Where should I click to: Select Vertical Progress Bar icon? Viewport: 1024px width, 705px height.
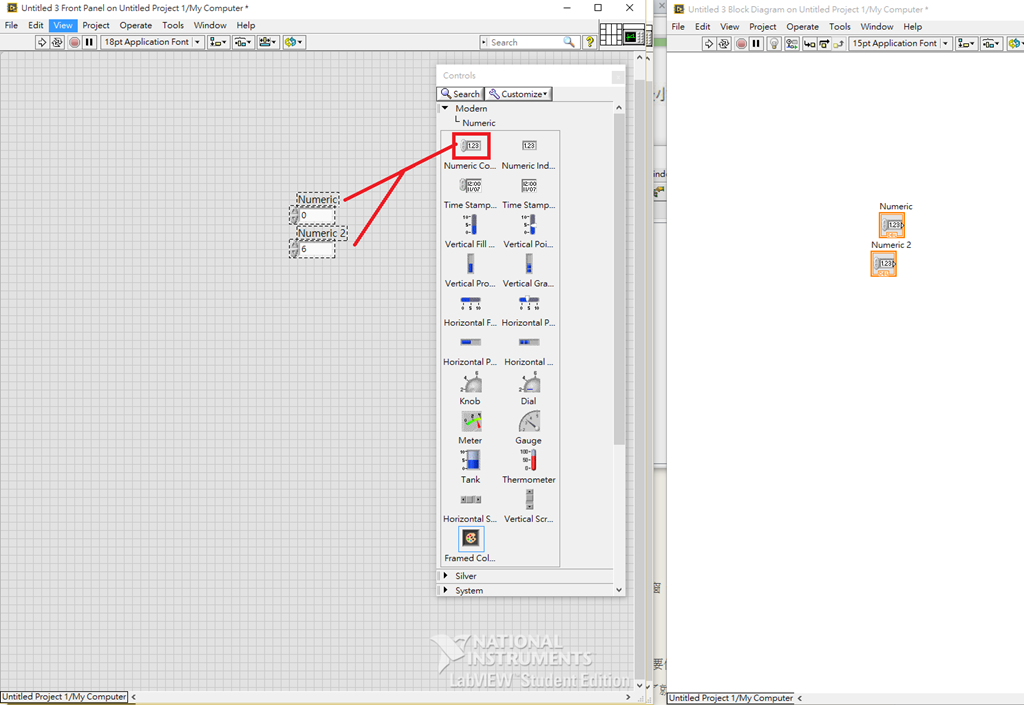(470, 264)
